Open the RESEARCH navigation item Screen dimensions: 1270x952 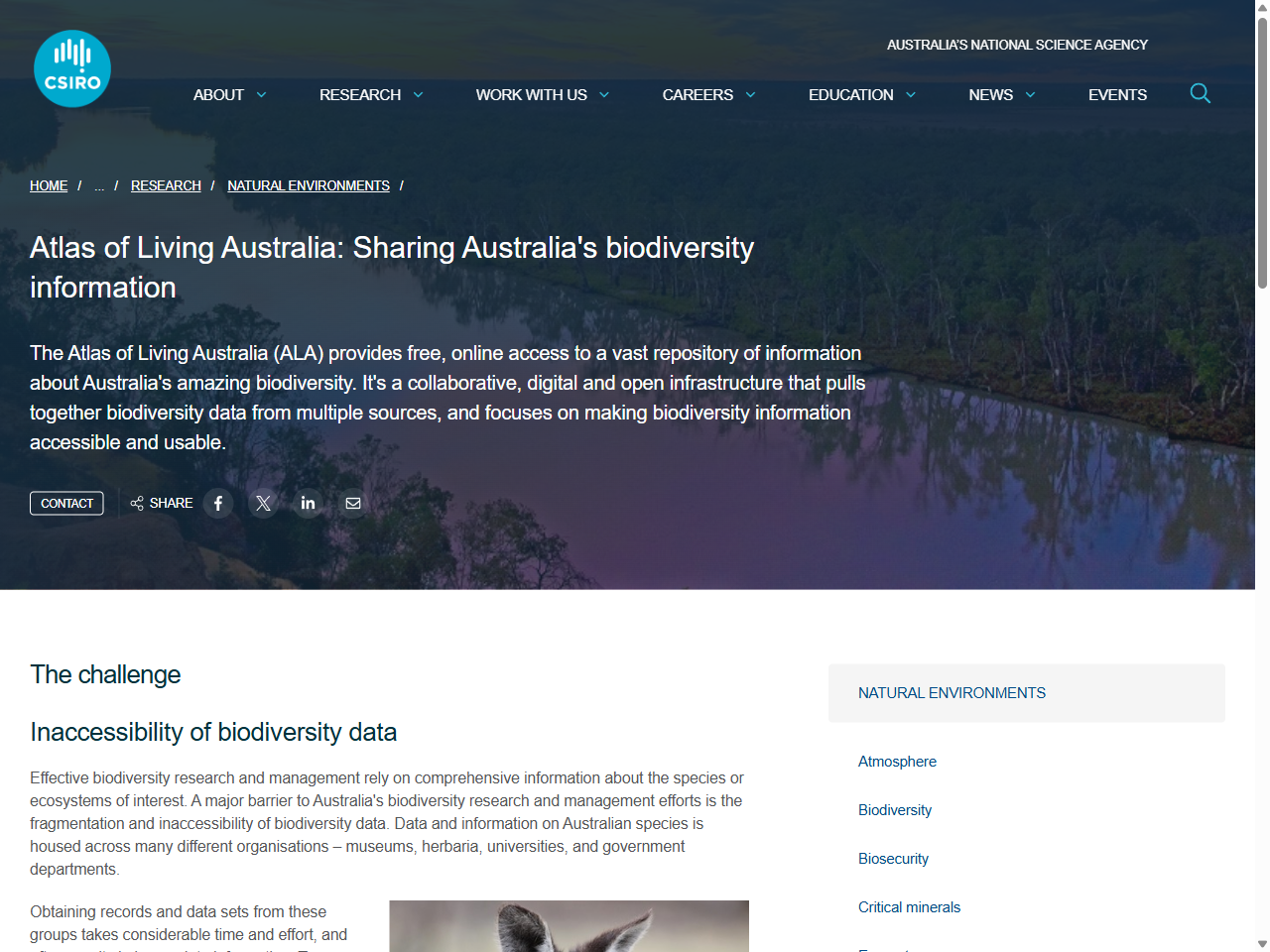[x=360, y=95]
